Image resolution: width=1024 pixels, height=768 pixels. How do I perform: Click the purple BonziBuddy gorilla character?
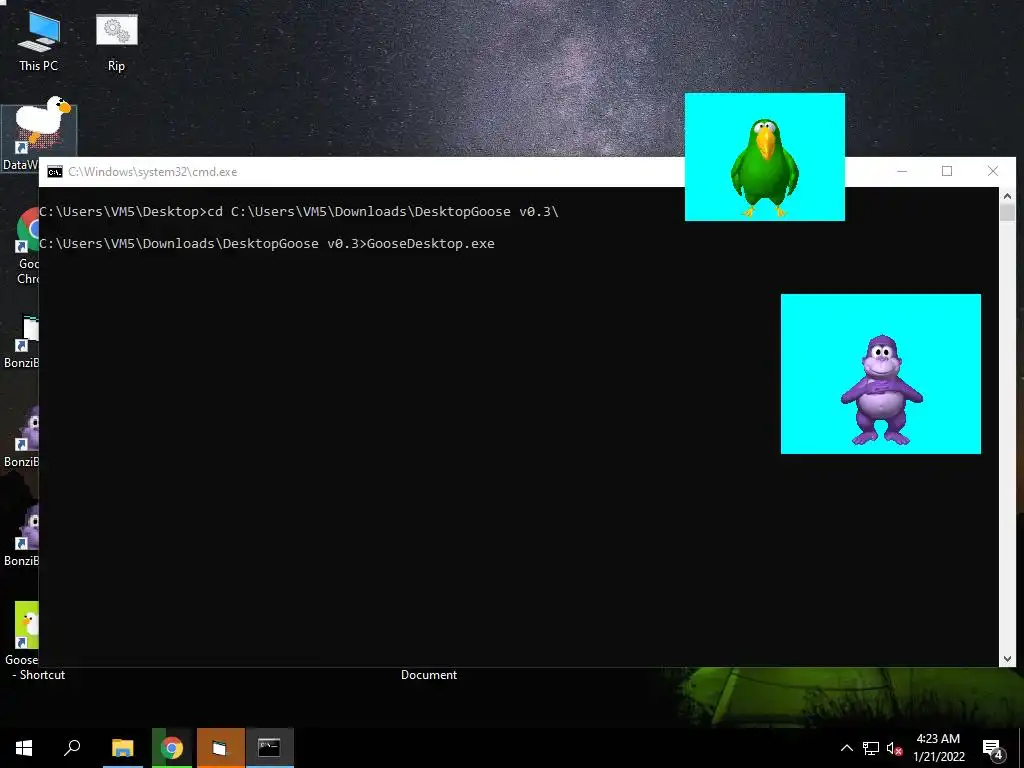point(881,389)
